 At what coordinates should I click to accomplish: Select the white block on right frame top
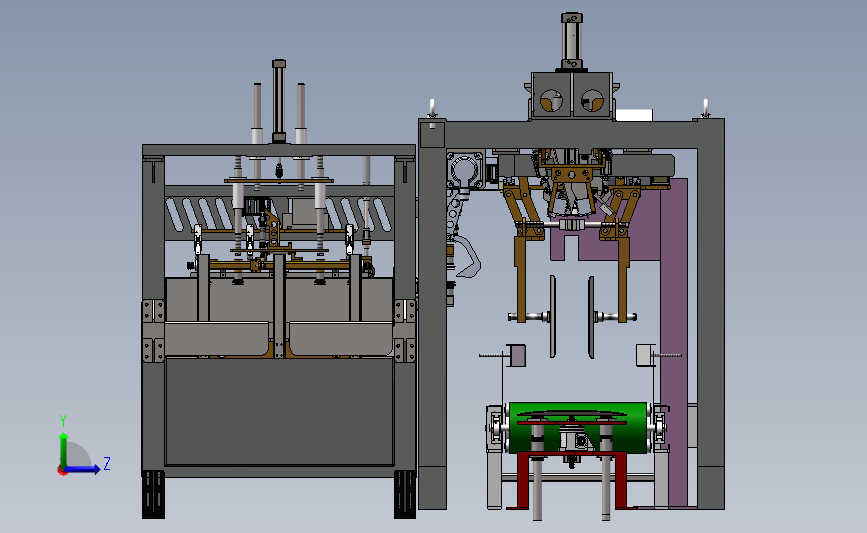(x=634, y=115)
